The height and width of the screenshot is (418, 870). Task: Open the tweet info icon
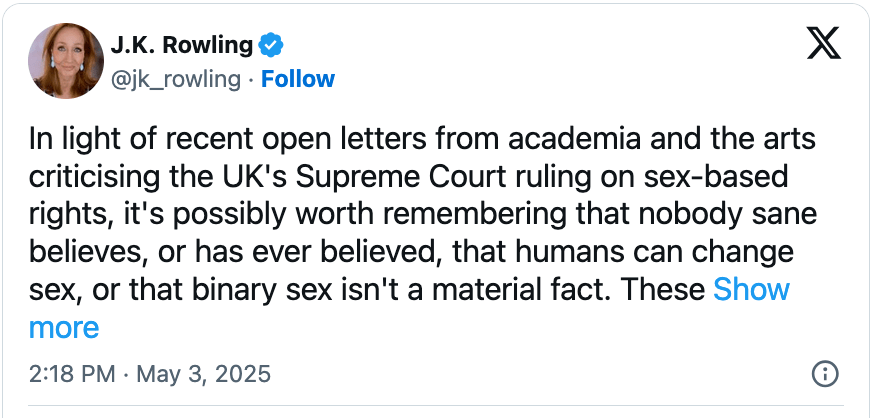tap(823, 374)
